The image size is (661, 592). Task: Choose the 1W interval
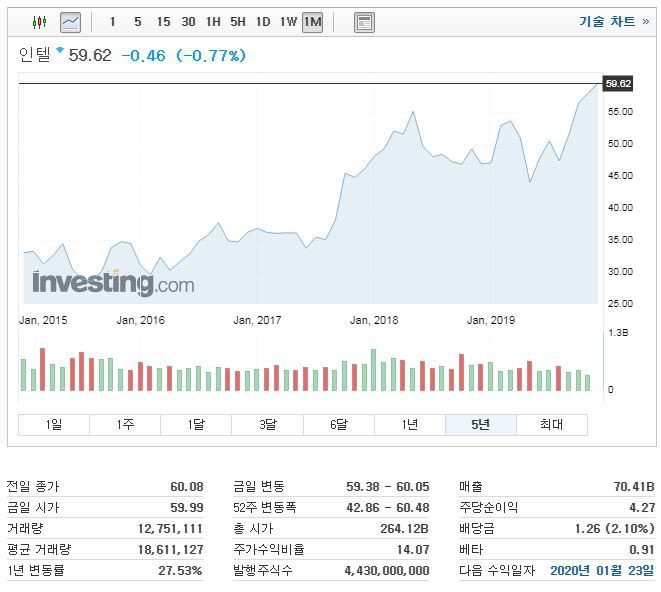coord(288,22)
